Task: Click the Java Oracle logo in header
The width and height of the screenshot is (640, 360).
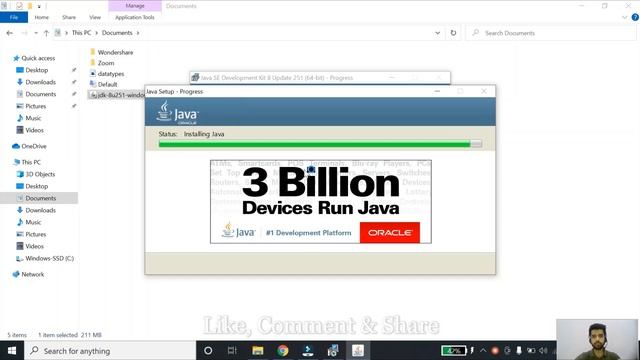Action: pos(177,113)
